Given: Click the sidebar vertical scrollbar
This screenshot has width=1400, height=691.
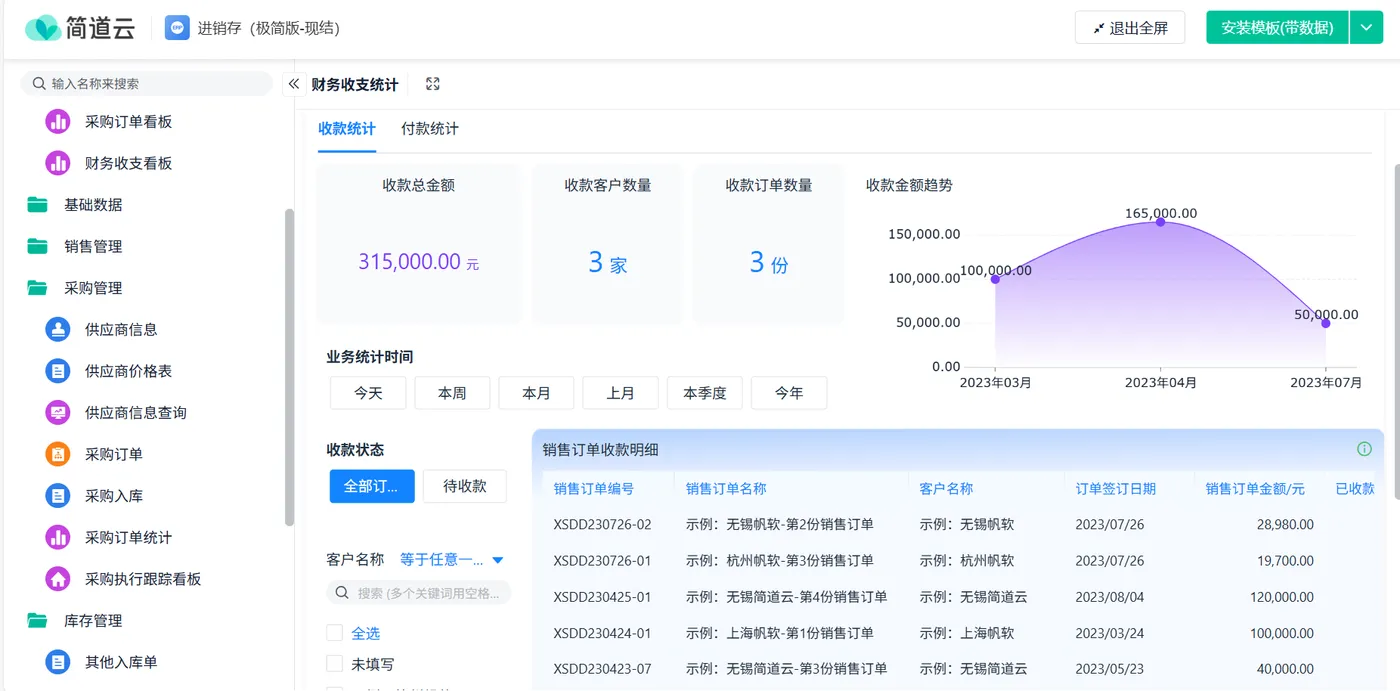Looking at the screenshot, I should [x=290, y=367].
